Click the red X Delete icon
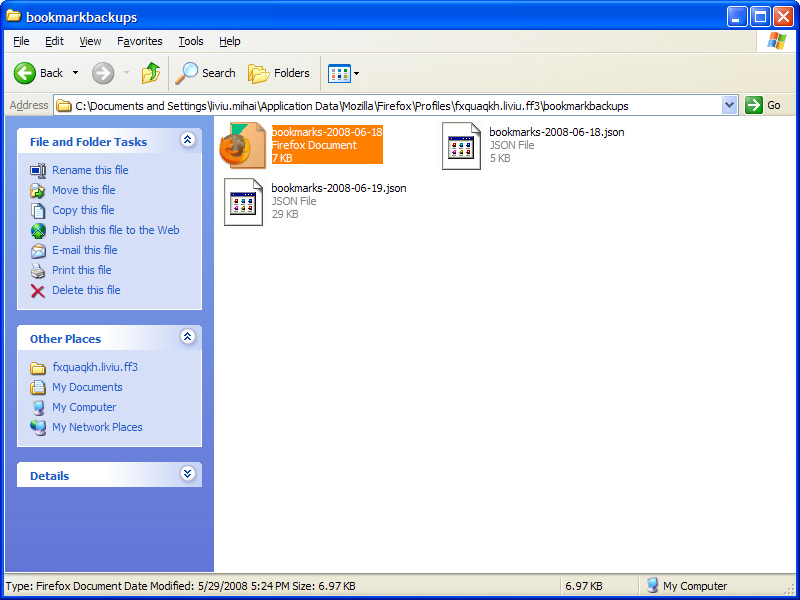The height and width of the screenshot is (600, 800). 38,291
